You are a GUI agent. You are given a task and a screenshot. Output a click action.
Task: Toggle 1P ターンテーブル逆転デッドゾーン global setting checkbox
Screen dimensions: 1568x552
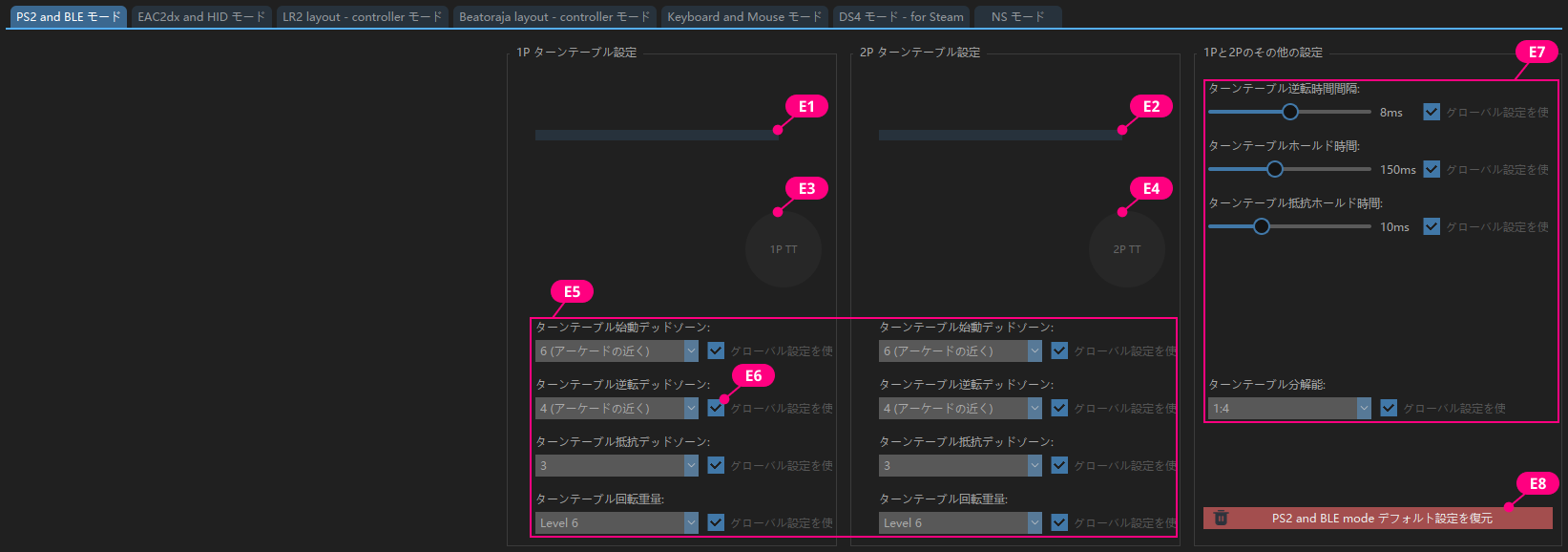pos(716,408)
